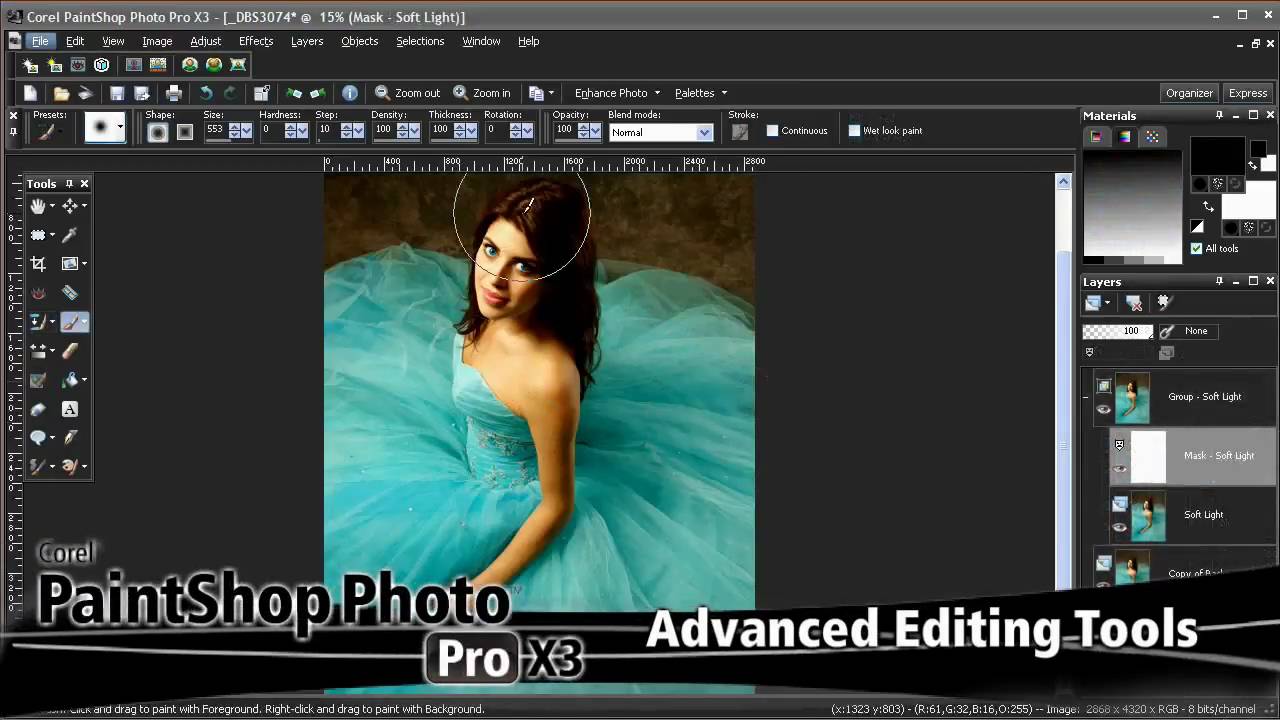Select the Pan hand tool
1280x720 pixels.
click(38, 206)
